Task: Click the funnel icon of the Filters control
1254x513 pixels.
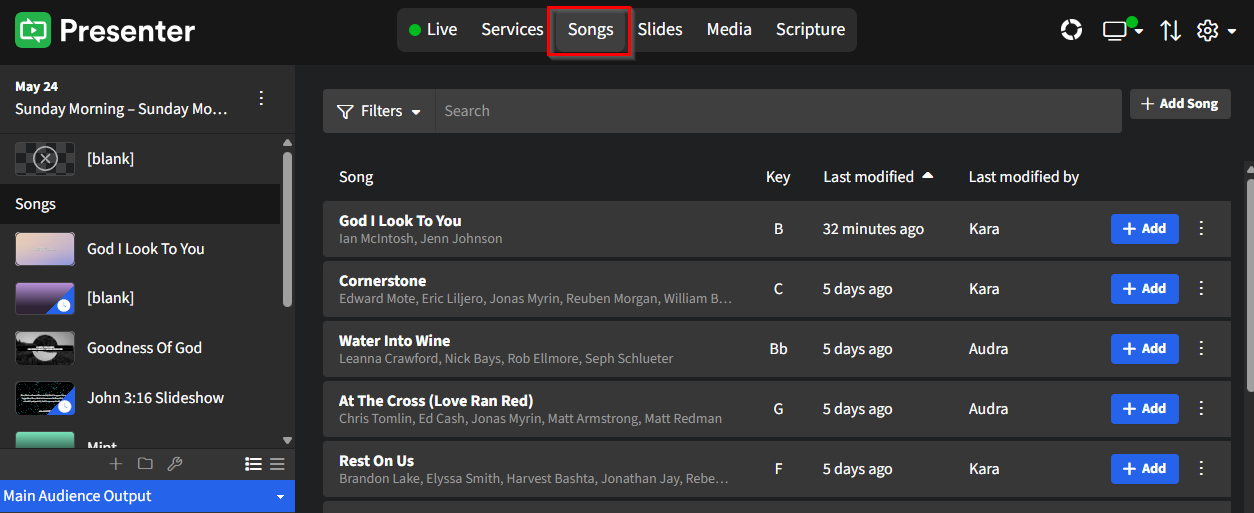Action: [x=345, y=111]
